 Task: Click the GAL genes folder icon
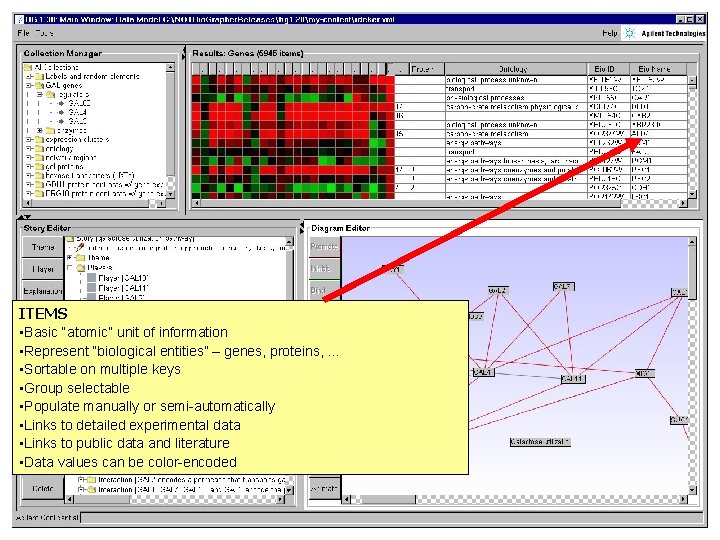(39, 85)
